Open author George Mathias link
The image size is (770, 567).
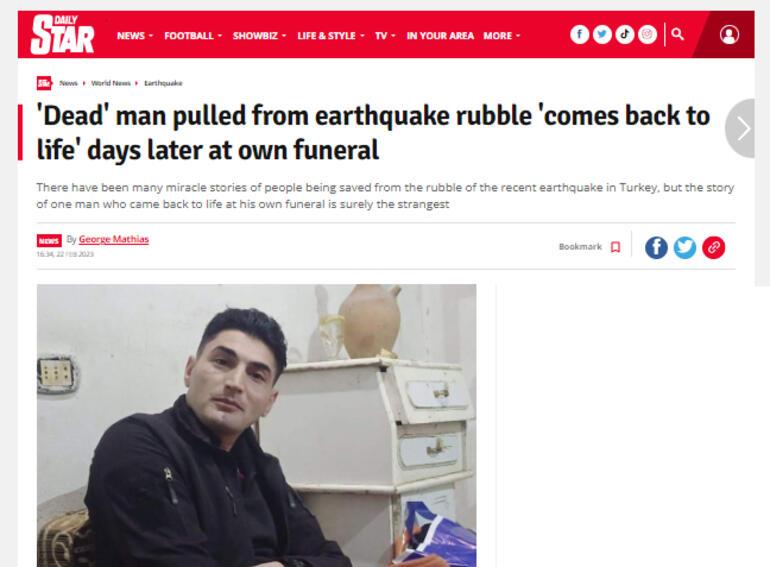(x=113, y=239)
